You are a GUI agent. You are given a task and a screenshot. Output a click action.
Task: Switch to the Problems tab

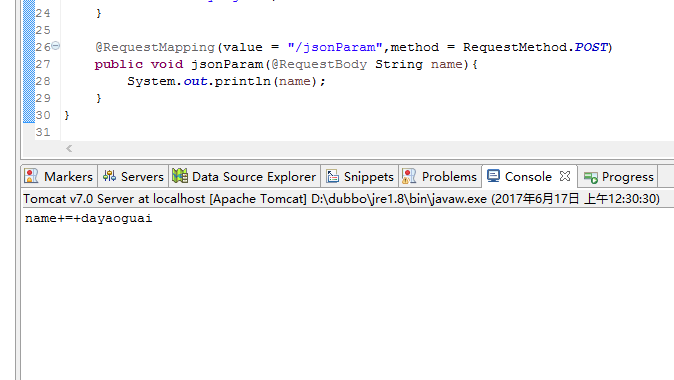[440, 176]
